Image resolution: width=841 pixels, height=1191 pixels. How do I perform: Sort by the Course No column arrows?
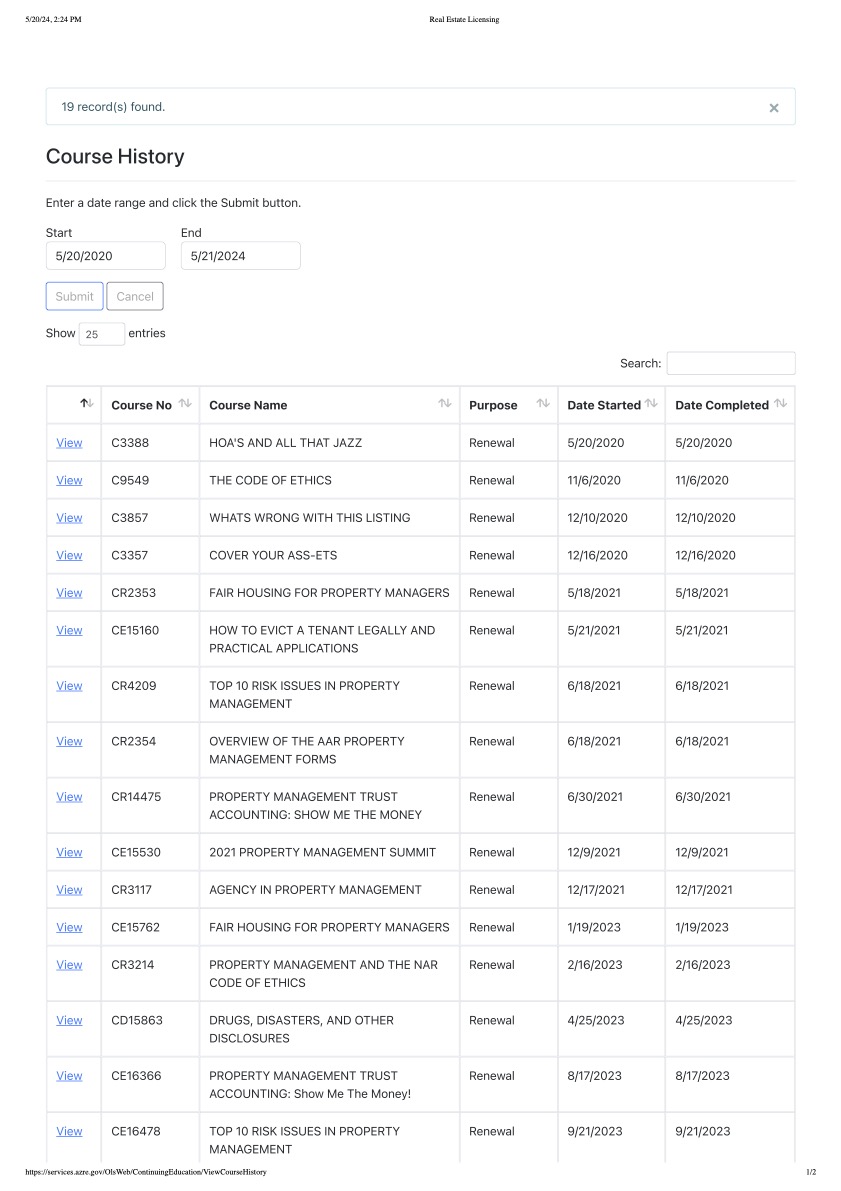185,403
